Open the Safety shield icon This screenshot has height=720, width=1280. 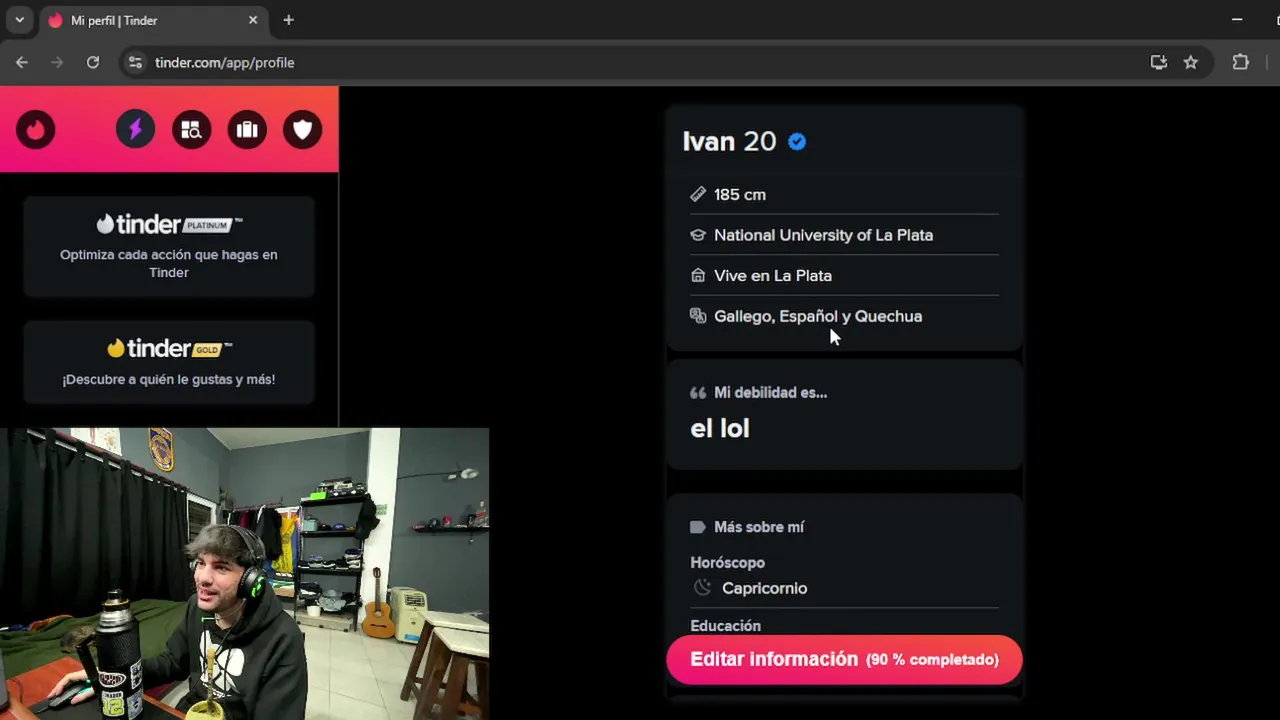pos(303,130)
